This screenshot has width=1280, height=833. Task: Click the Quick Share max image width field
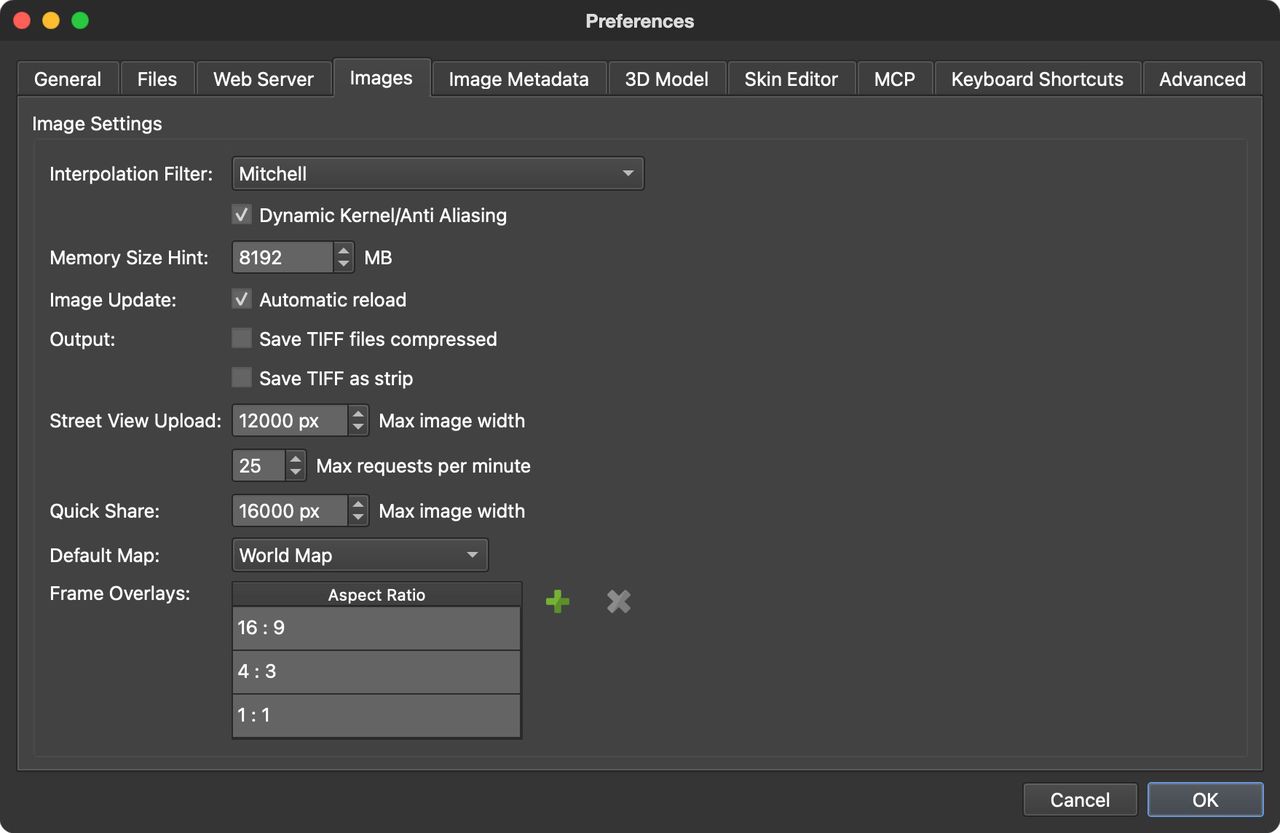pyautogui.click(x=290, y=511)
